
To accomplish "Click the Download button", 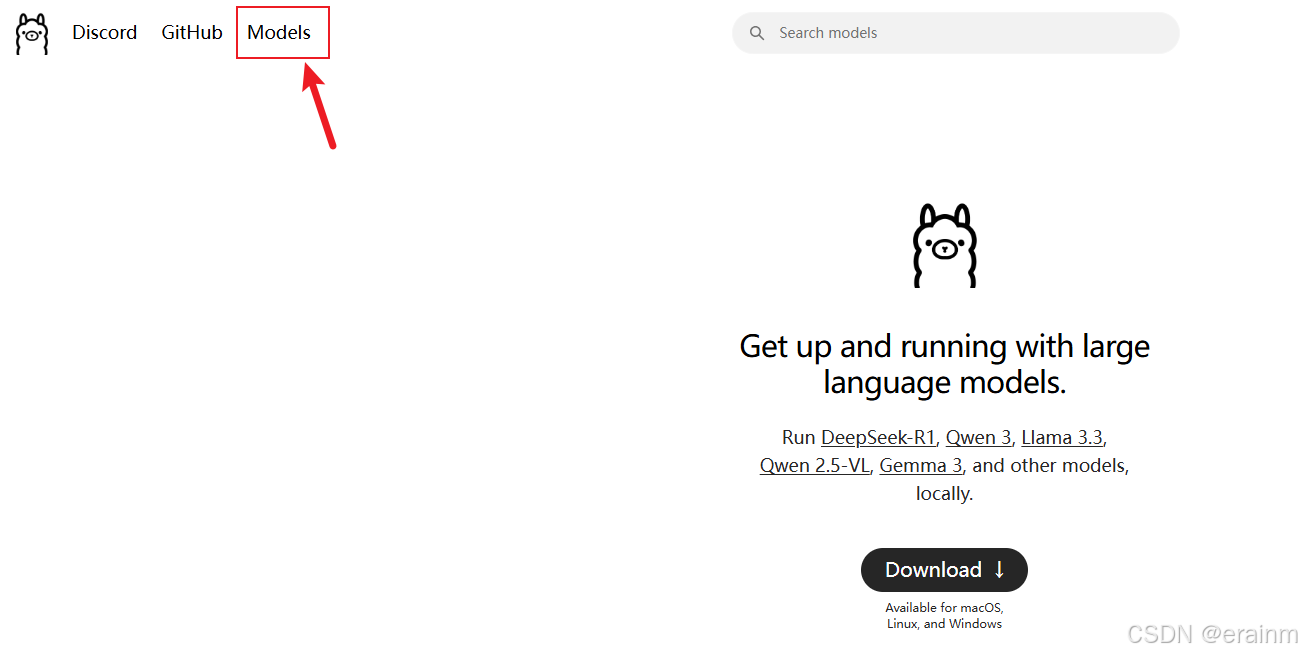I will click(944, 570).
